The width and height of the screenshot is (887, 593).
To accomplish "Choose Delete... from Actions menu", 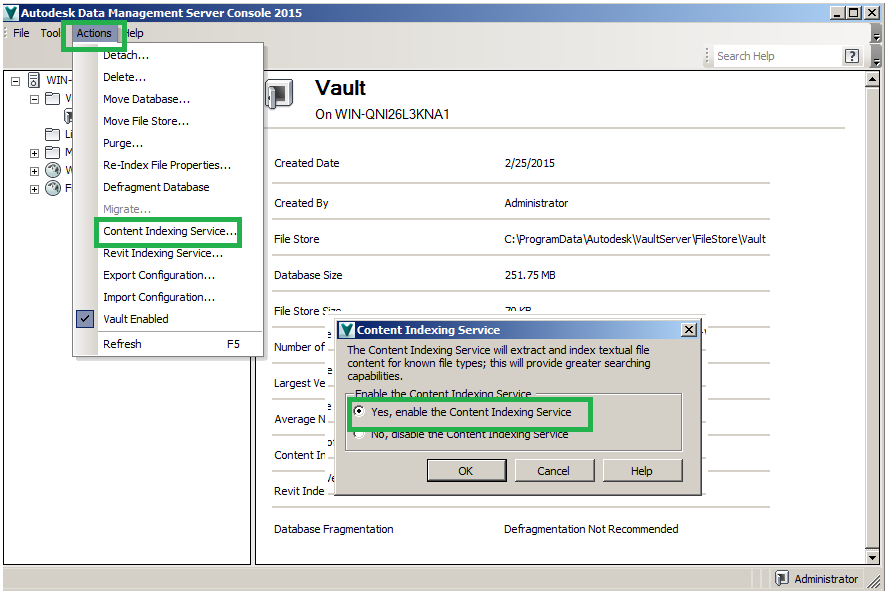I will [124, 77].
